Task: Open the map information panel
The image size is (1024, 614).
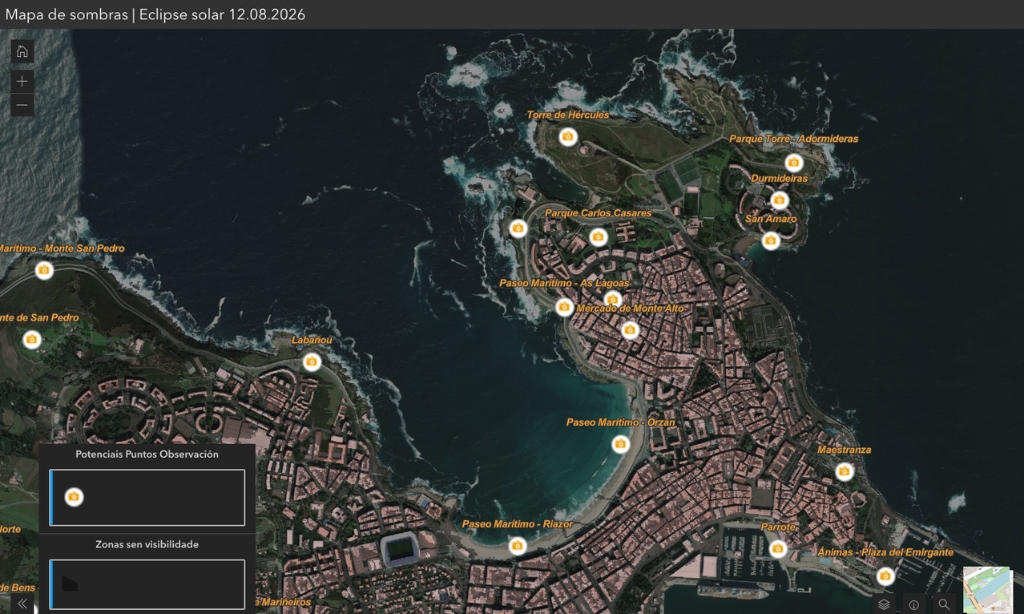Action: [913, 604]
